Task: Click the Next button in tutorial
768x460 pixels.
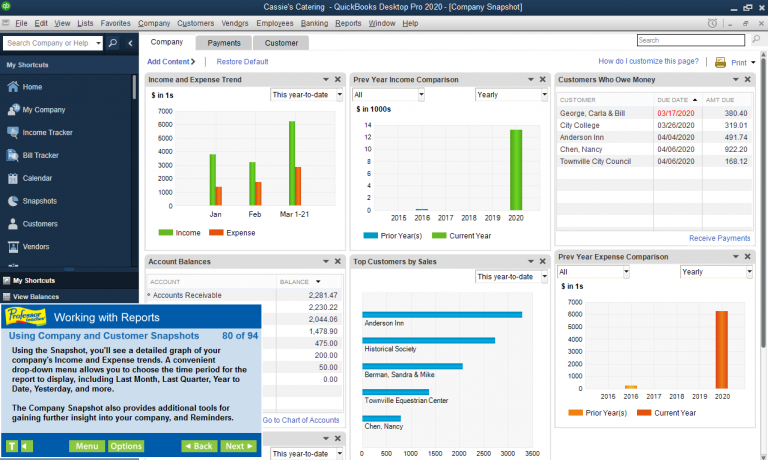Action: click(x=239, y=446)
